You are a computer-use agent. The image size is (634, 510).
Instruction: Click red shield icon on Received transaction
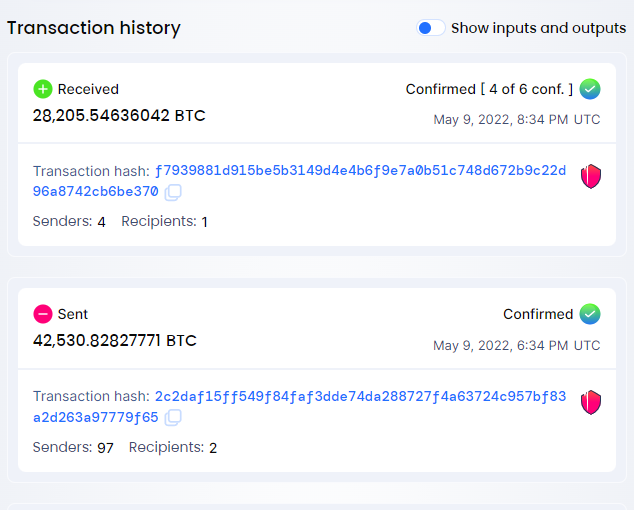click(x=591, y=176)
